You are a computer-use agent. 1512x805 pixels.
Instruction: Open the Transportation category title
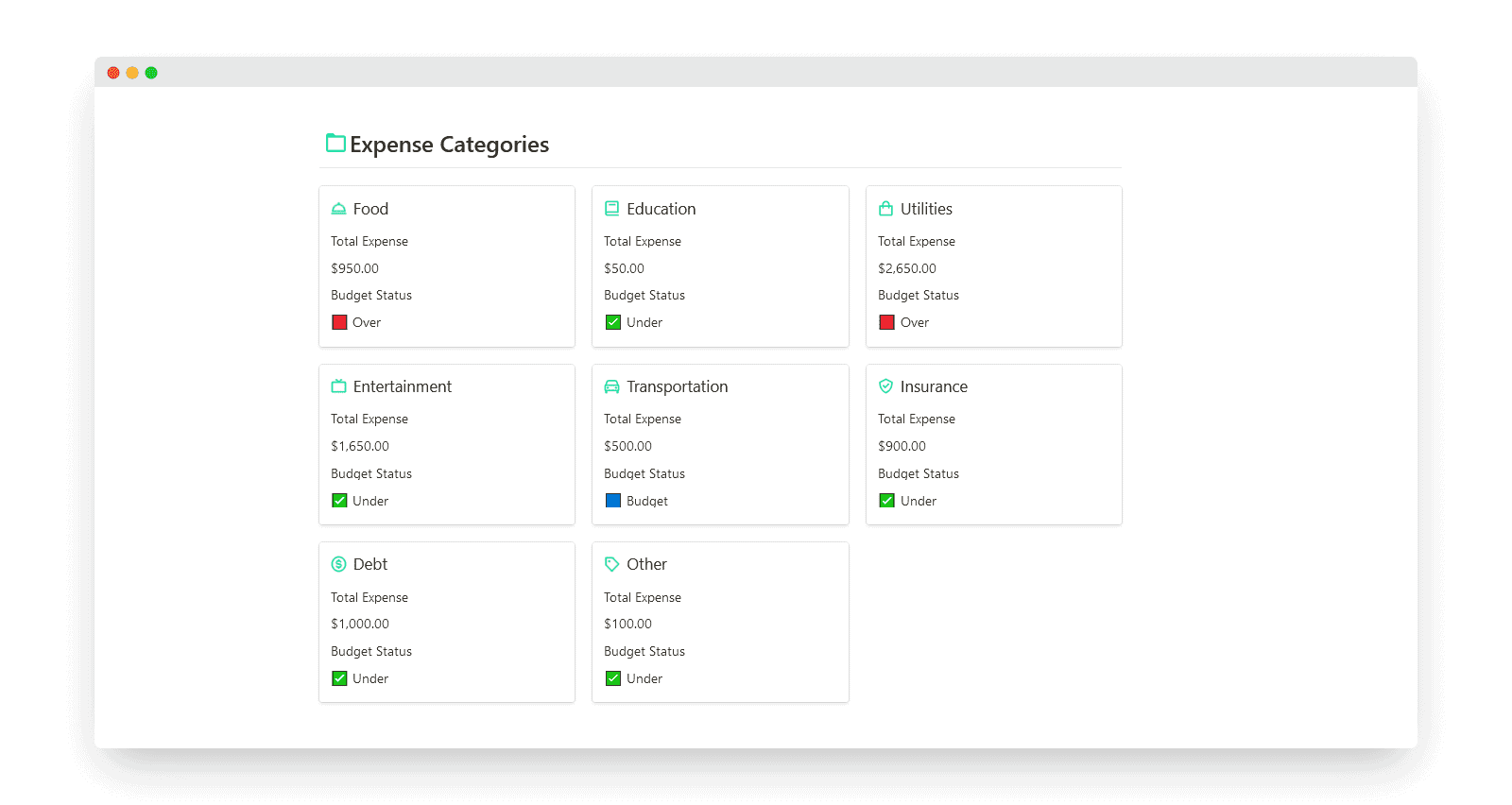(x=677, y=386)
